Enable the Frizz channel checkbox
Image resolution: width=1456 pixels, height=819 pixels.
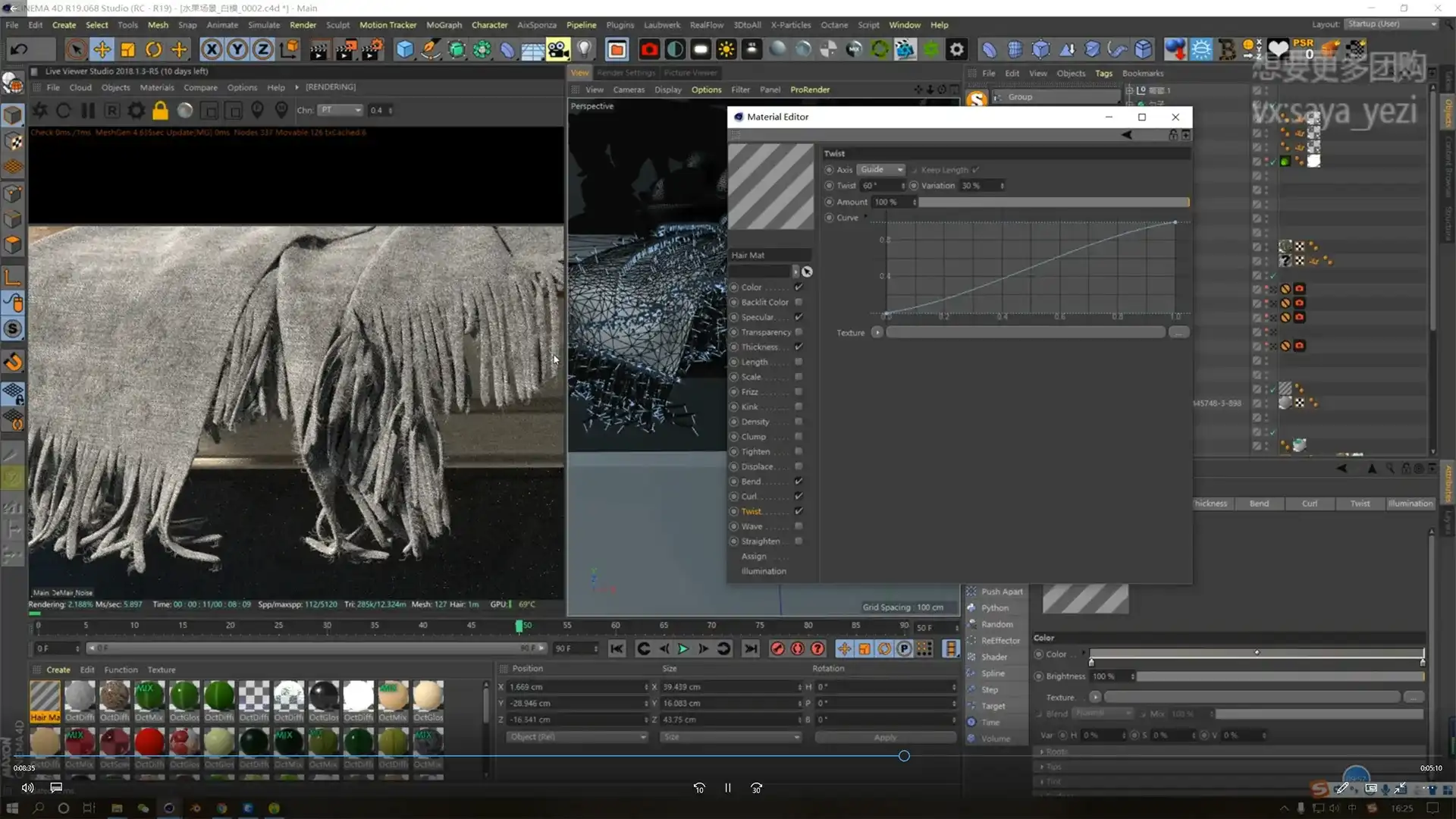pos(798,391)
